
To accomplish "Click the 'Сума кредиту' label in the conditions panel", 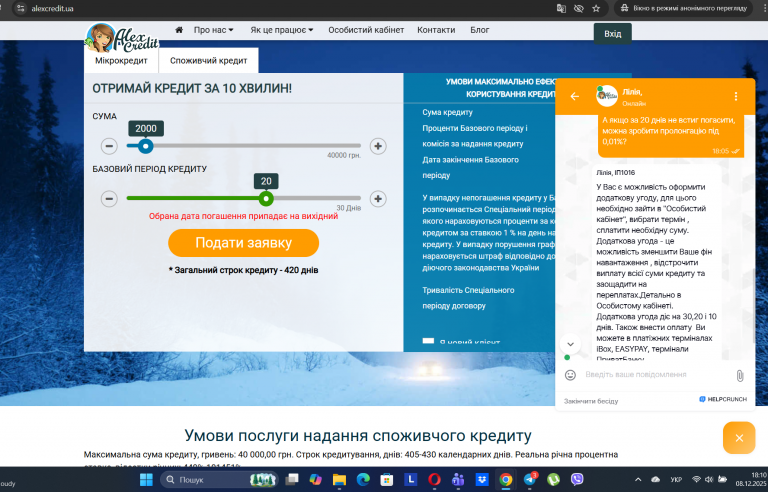I will pos(447,112).
